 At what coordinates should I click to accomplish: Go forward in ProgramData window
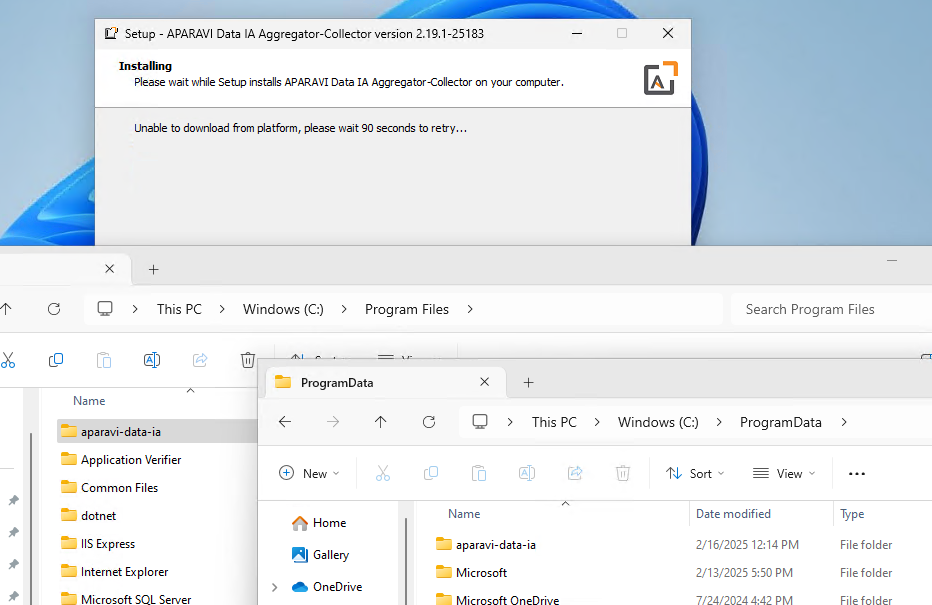coord(333,422)
